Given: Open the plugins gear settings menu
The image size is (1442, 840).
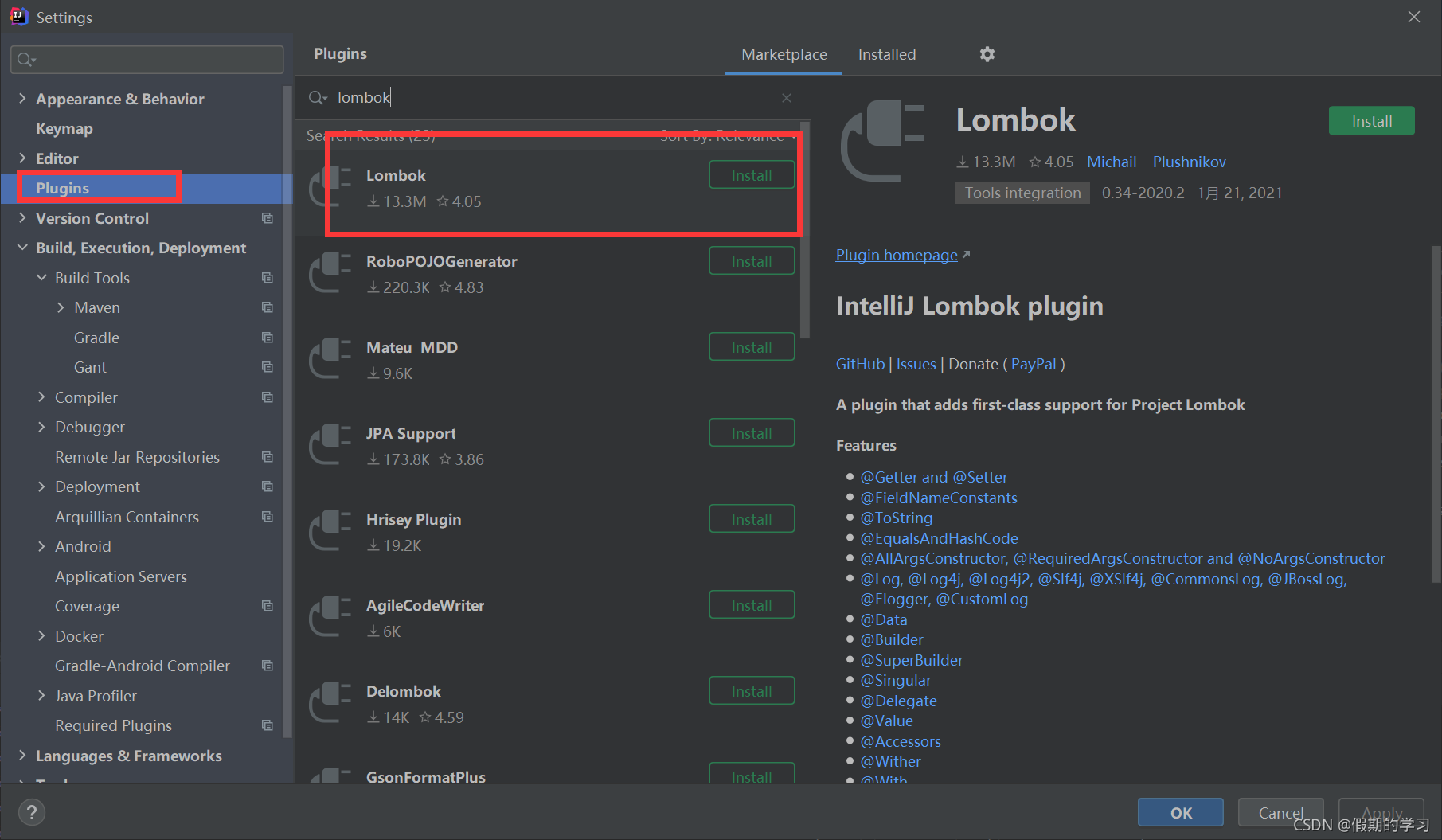Looking at the screenshot, I should [x=987, y=54].
